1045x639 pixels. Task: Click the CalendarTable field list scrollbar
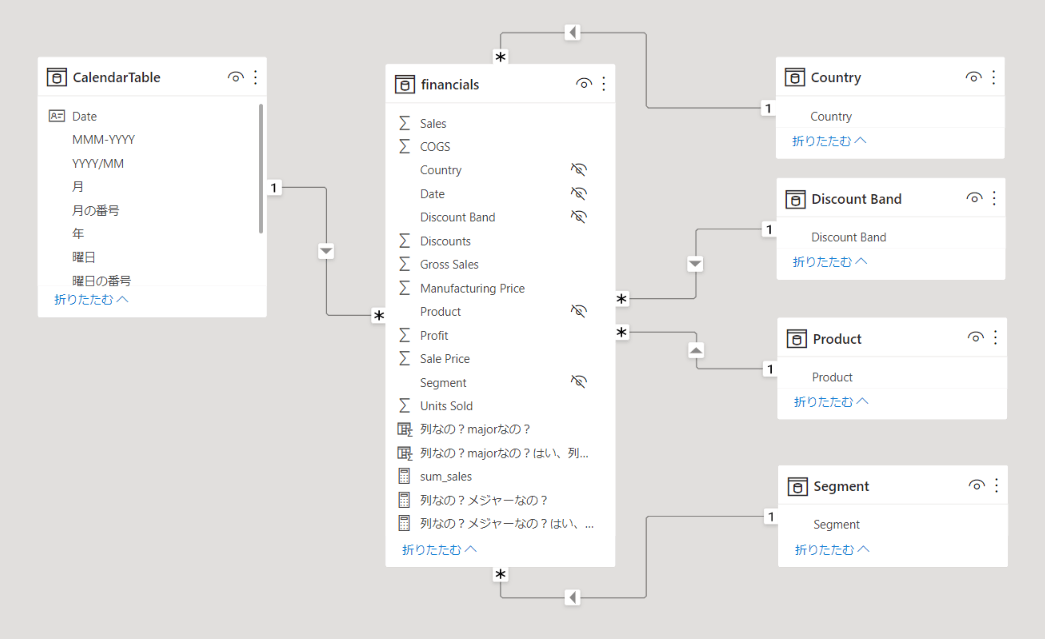261,169
